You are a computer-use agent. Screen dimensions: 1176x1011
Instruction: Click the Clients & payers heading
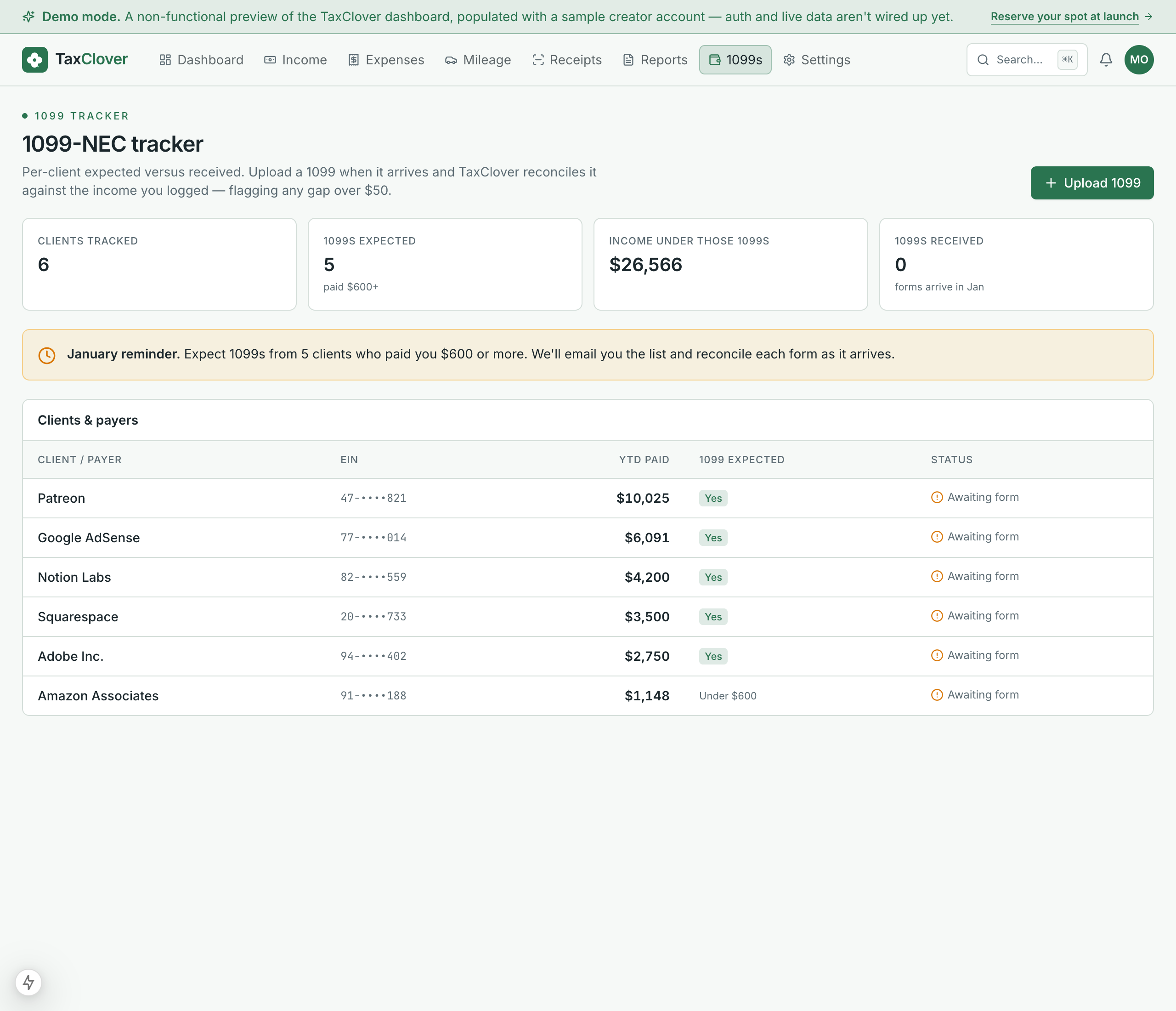coord(88,420)
